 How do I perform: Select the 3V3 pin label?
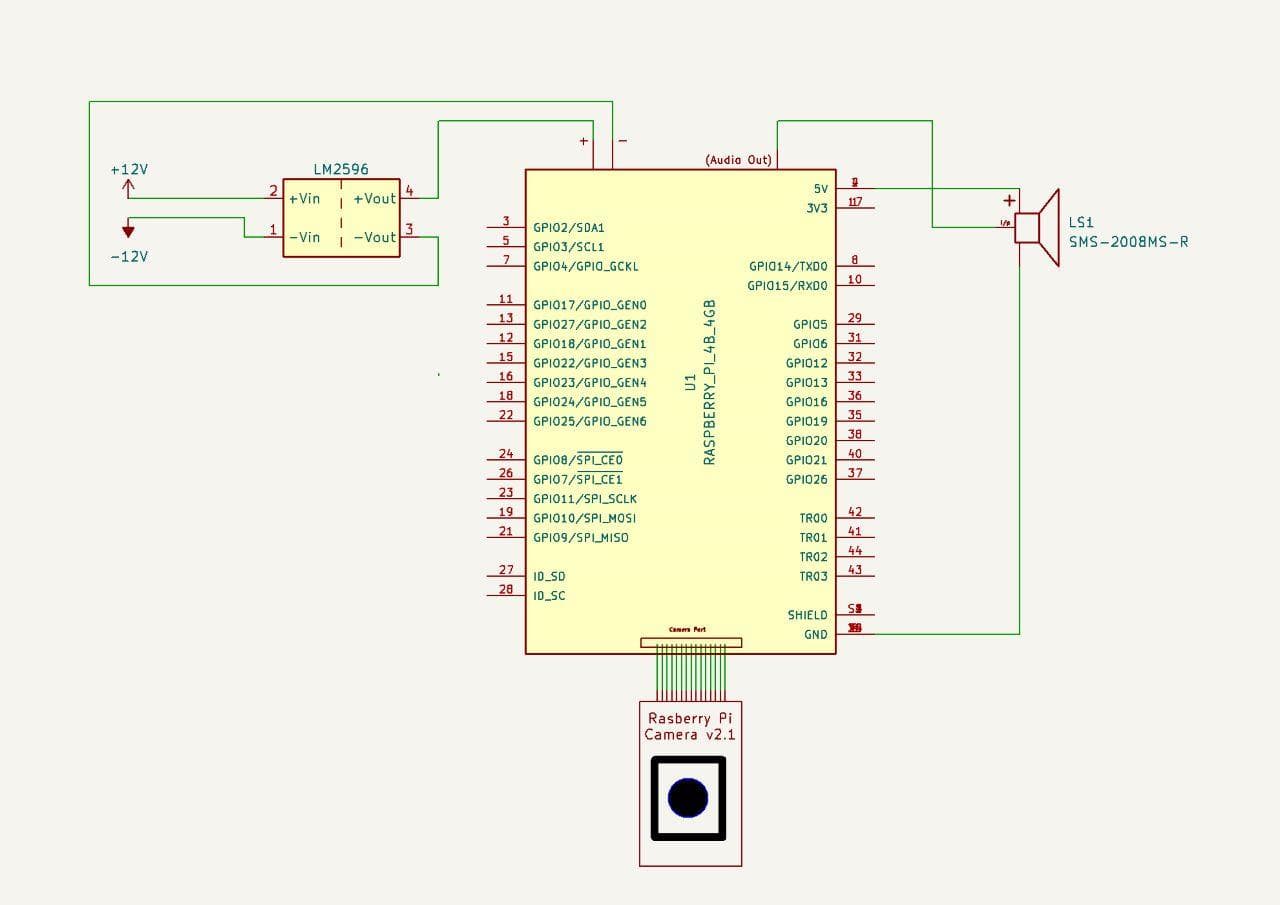click(817, 208)
